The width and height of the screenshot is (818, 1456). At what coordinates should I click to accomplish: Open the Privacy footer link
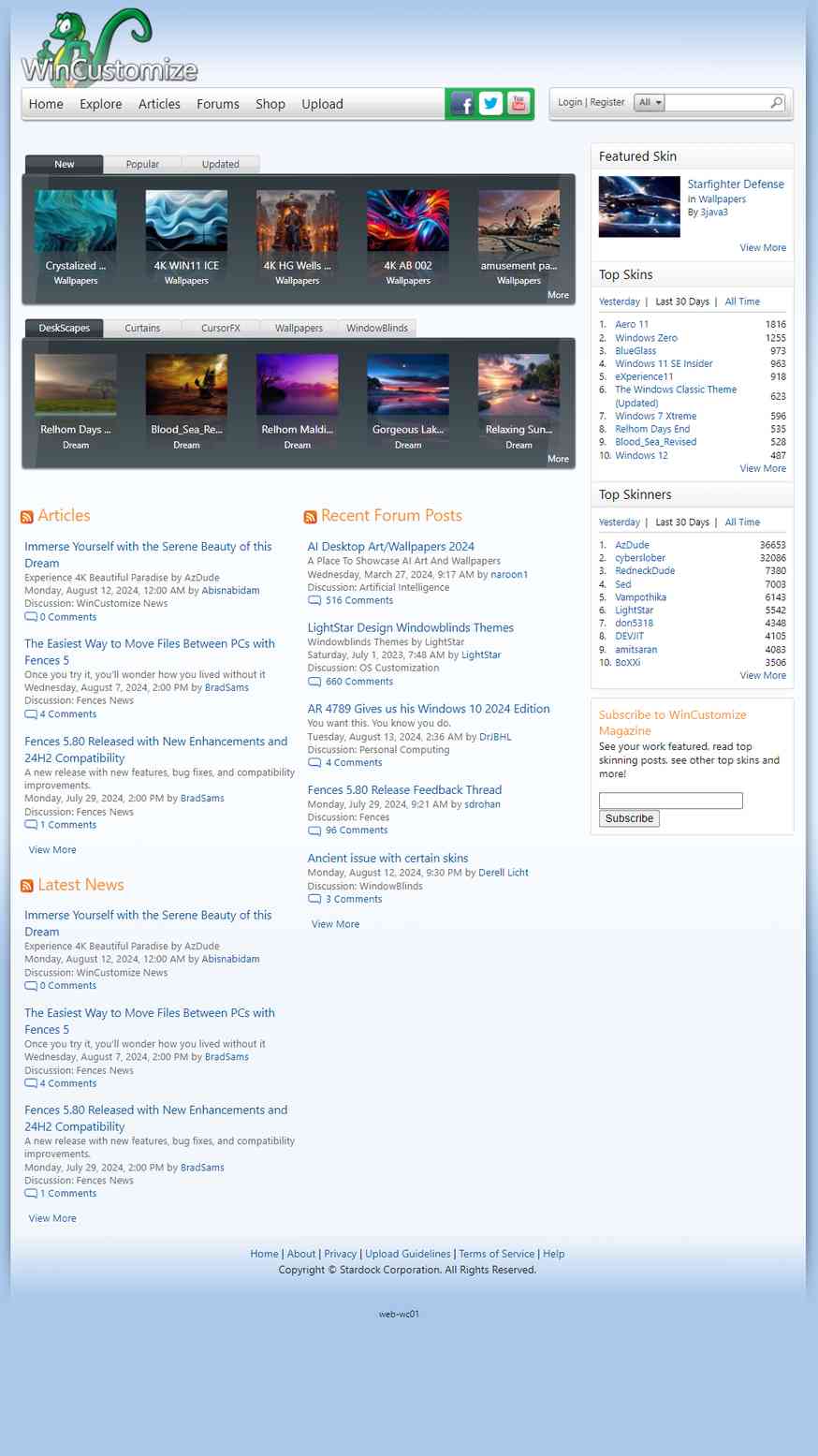(x=341, y=1255)
